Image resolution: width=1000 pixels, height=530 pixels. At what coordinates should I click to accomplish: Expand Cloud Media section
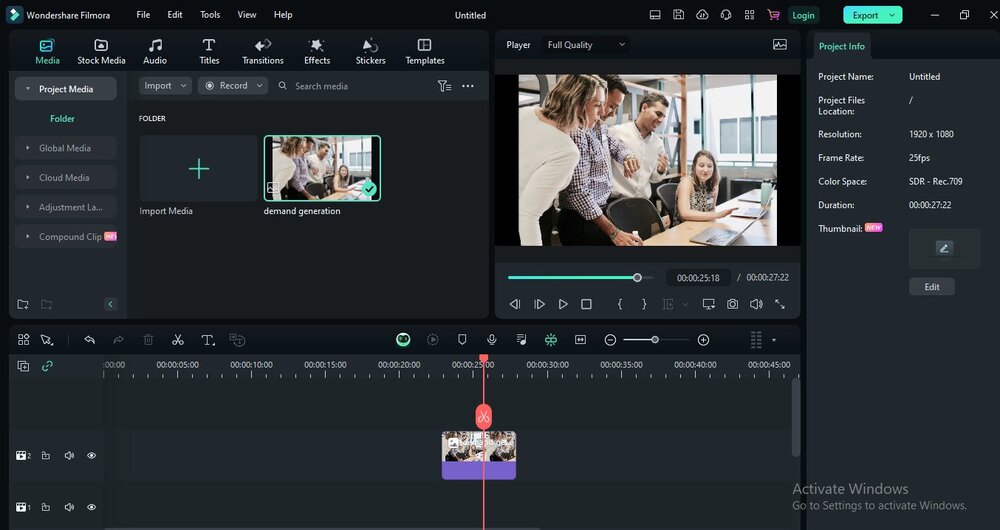(28, 177)
